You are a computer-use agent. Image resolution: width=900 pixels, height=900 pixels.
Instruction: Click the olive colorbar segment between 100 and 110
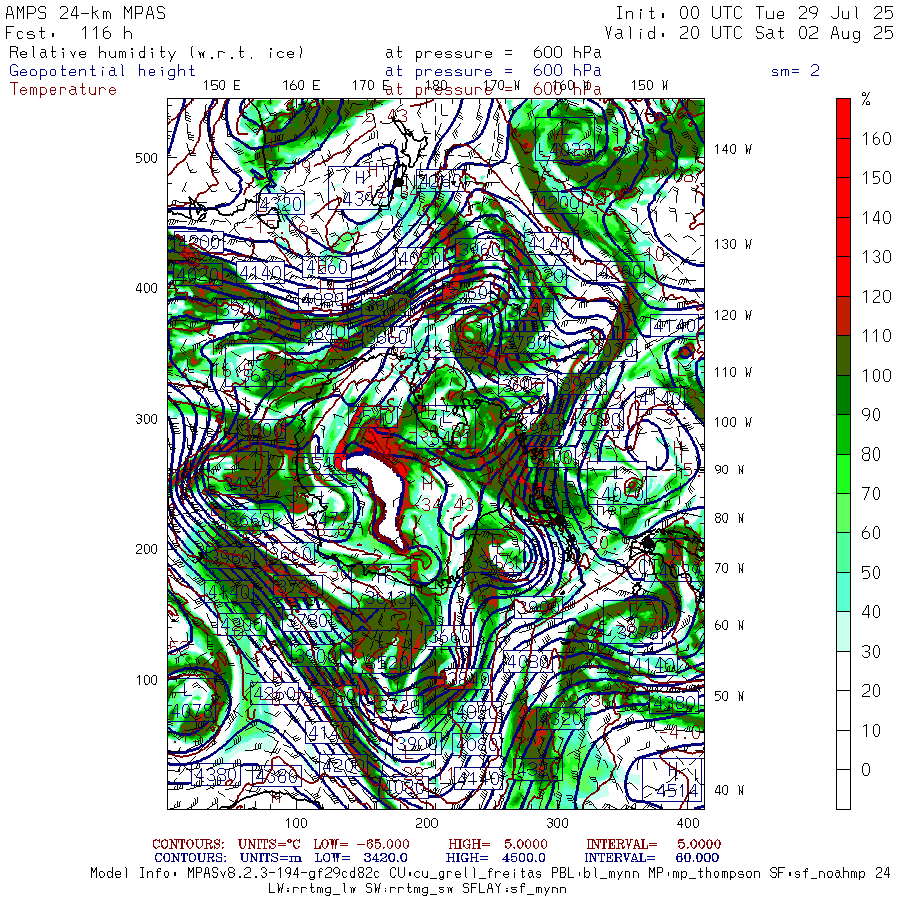point(843,356)
